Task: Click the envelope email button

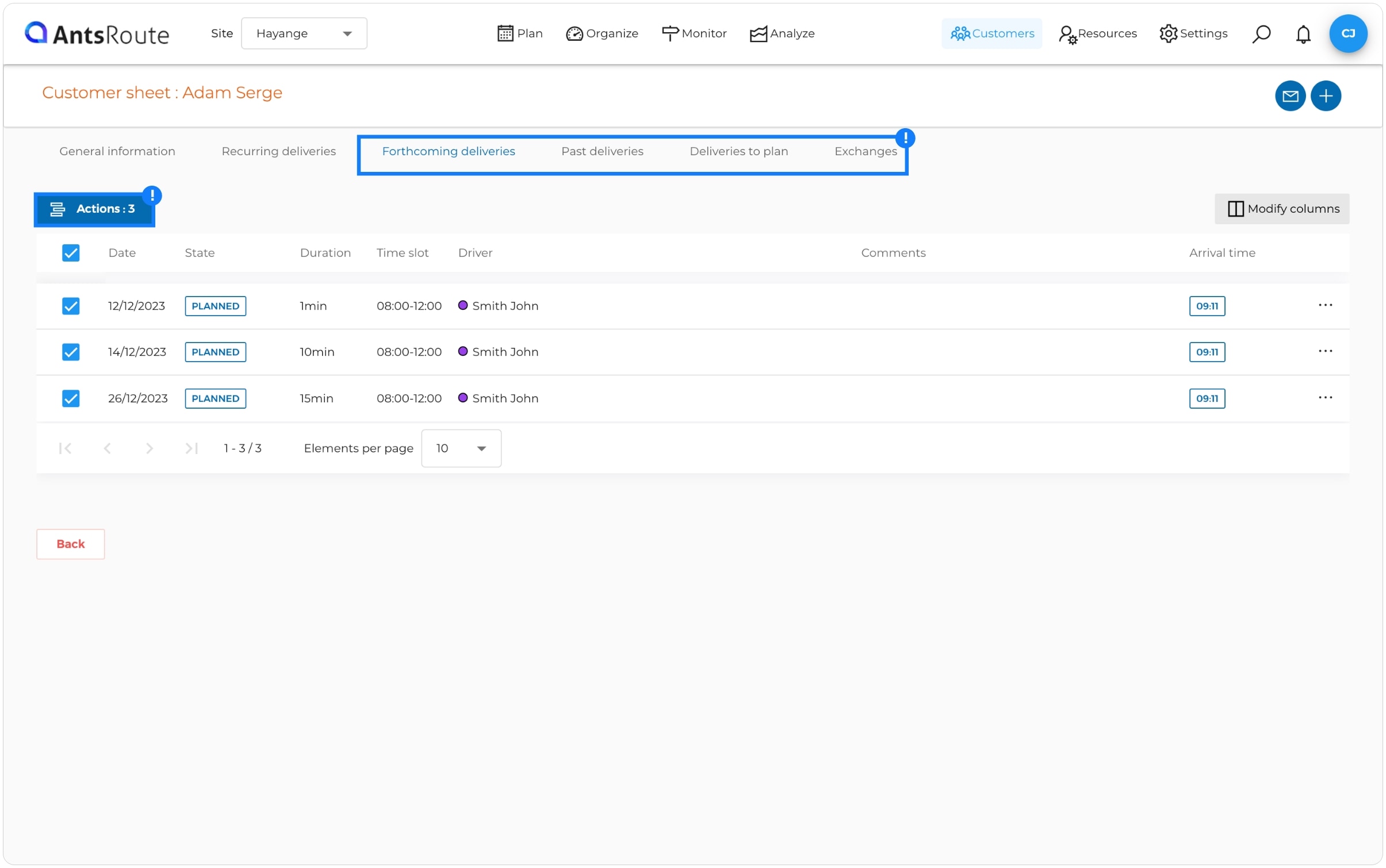Action: tap(1290, 95)
